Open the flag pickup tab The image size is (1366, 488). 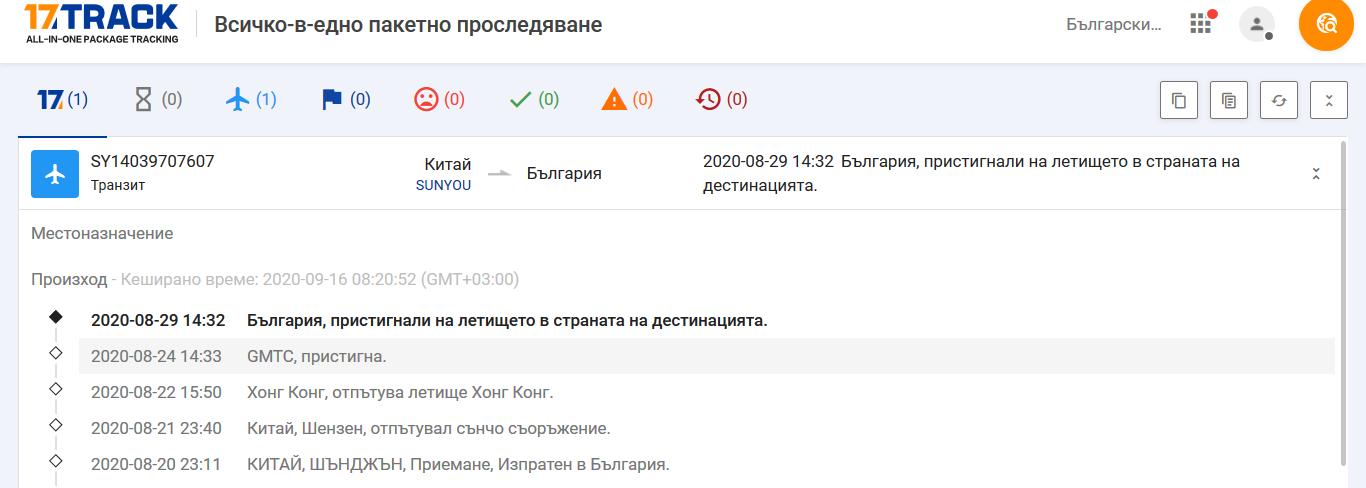click(346, 99)
